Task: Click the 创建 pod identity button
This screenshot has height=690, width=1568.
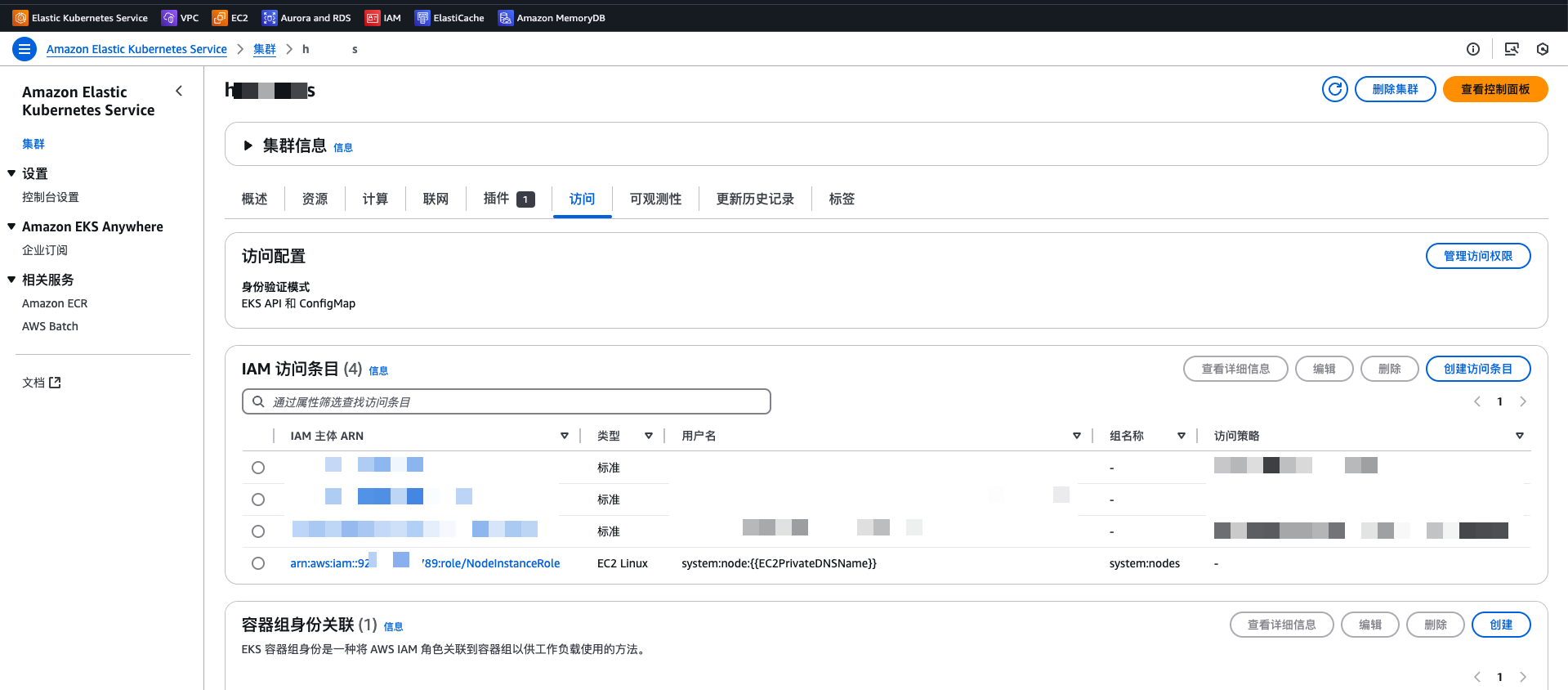Action: coord(1500,625)
